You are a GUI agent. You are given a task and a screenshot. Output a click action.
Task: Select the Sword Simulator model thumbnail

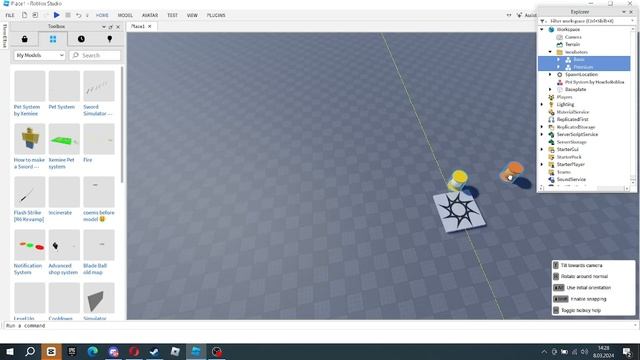click(99, 86)
